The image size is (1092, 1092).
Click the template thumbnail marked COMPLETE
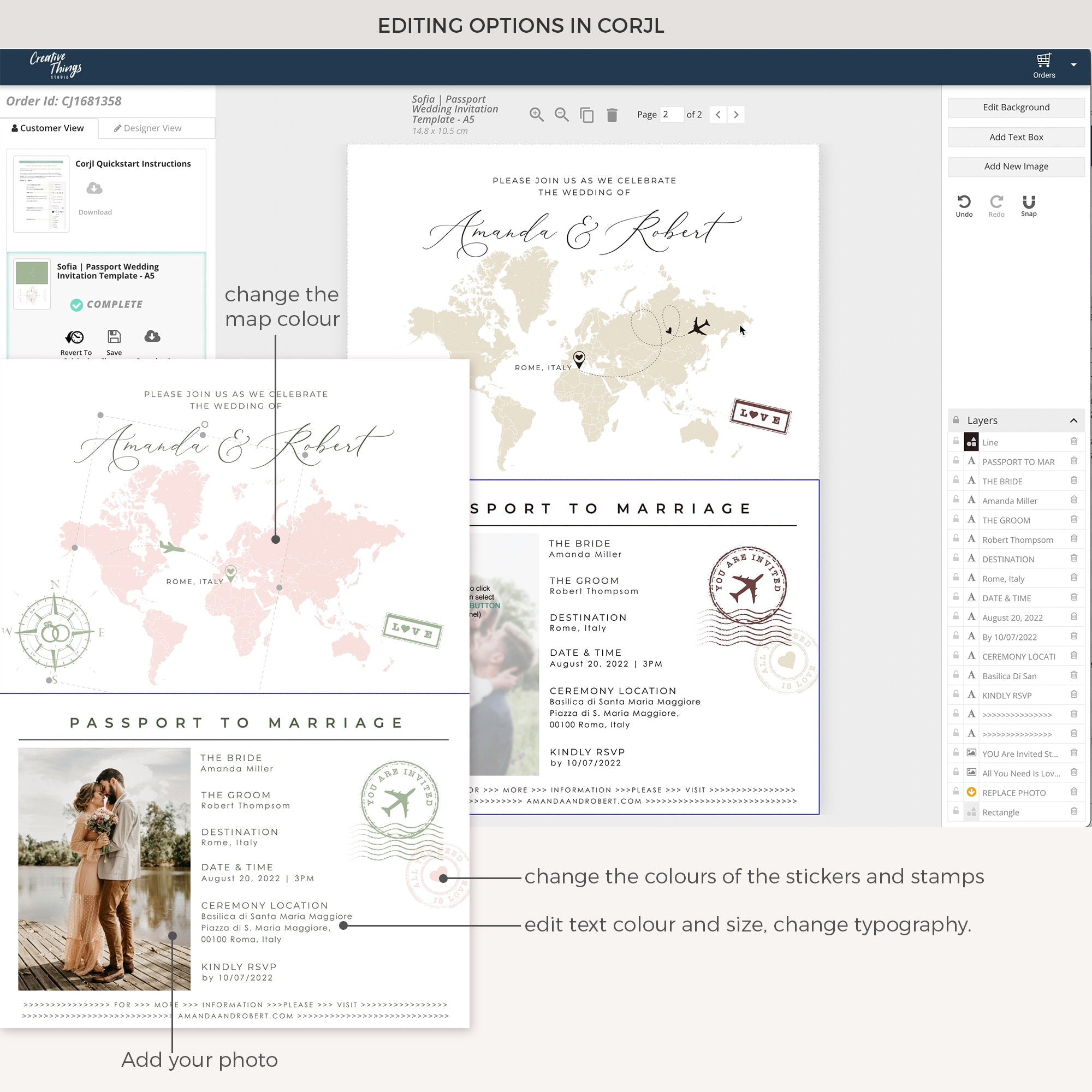[x=32, y=283]
